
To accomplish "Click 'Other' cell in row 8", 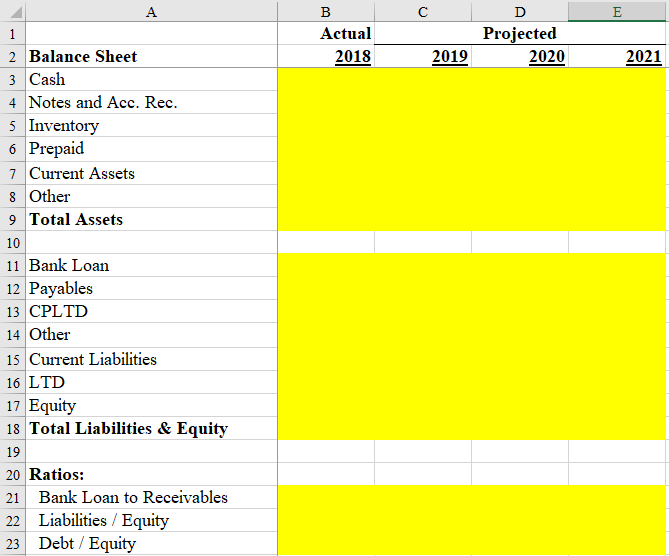I will pos(151,196).
